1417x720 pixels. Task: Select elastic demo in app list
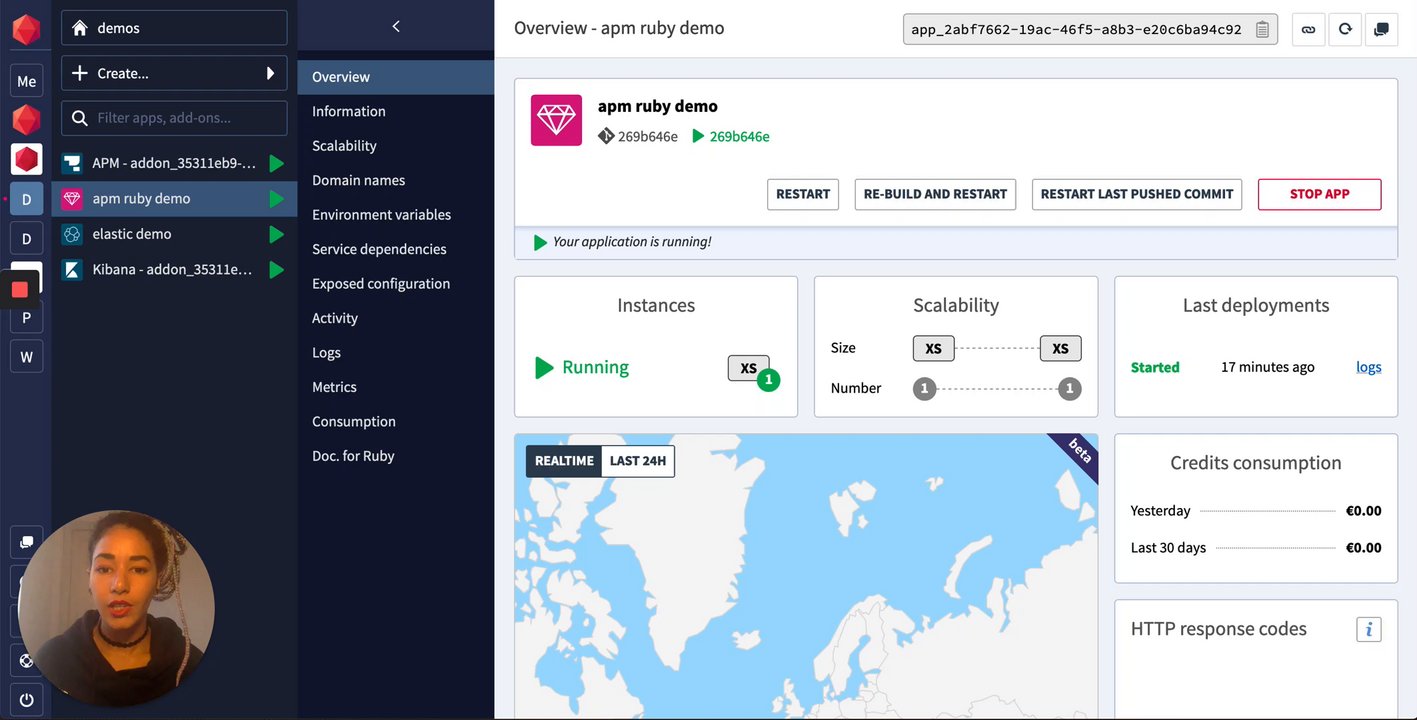(x=174, y=234)
